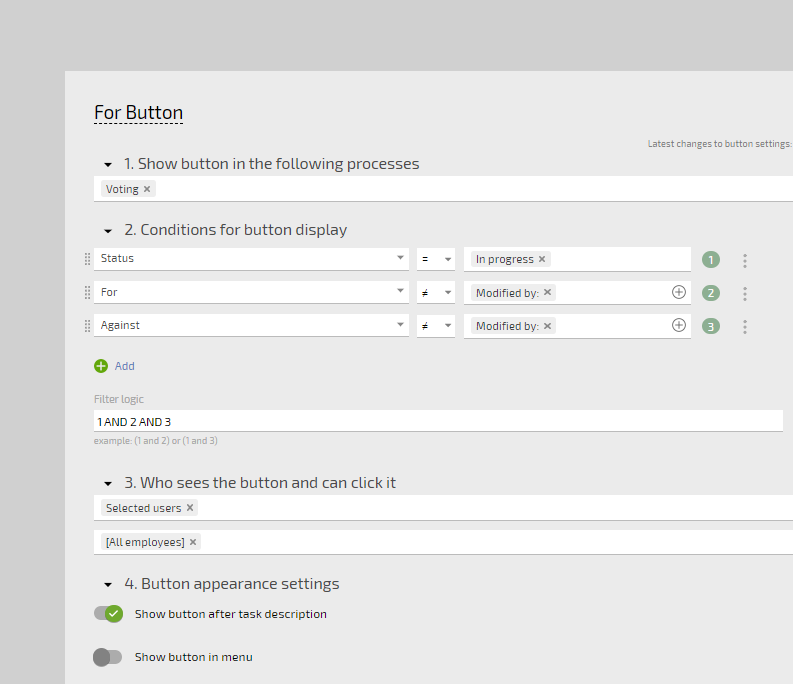Image resolution: width=793 pixels, height=684 pixels.
Task: Open the For field dropdown
Action: [400, 292]
